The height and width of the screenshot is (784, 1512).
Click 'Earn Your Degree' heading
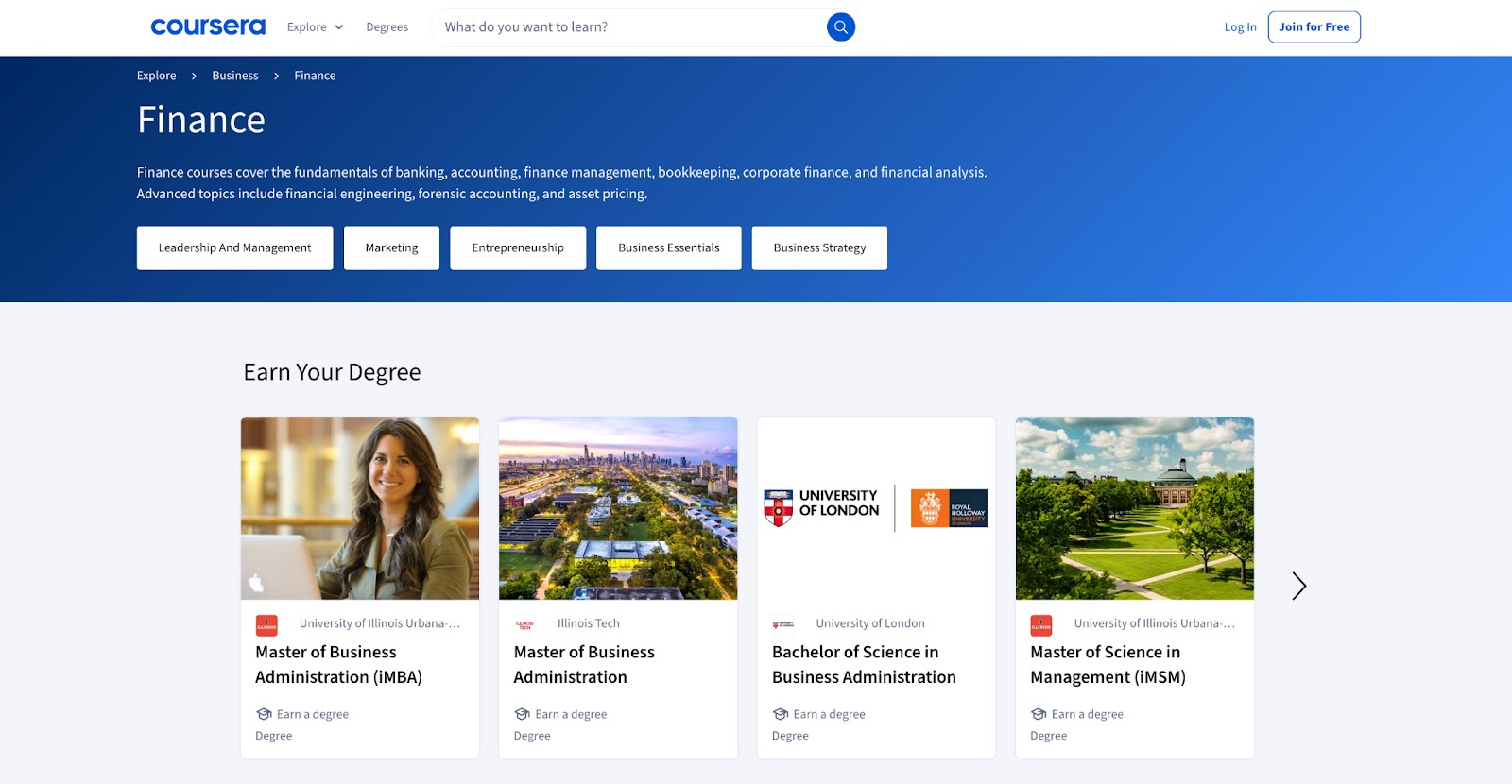pos(332,372)
